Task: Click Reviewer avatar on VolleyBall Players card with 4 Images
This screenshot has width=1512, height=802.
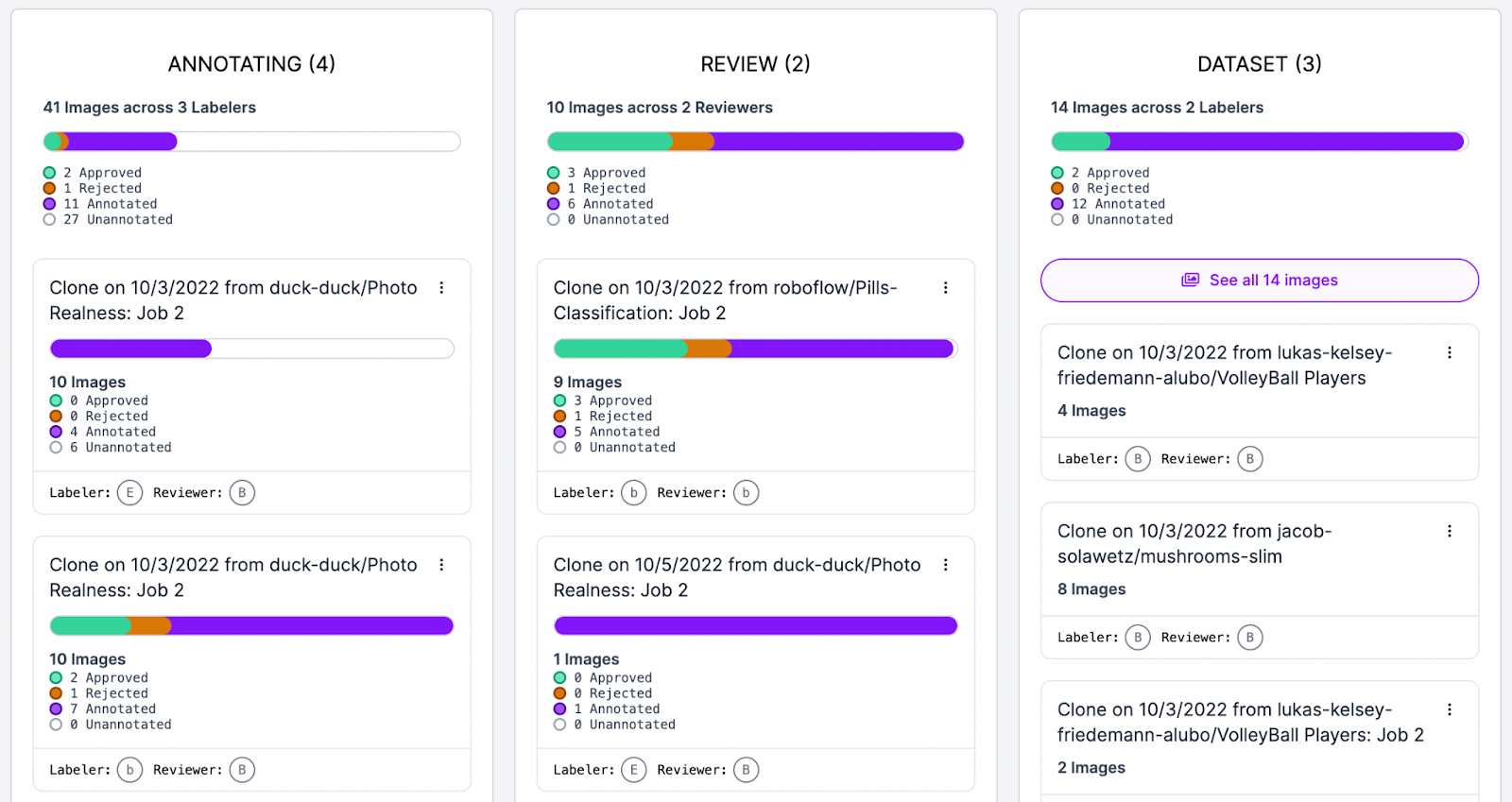Action: (x=1250, y=459)
